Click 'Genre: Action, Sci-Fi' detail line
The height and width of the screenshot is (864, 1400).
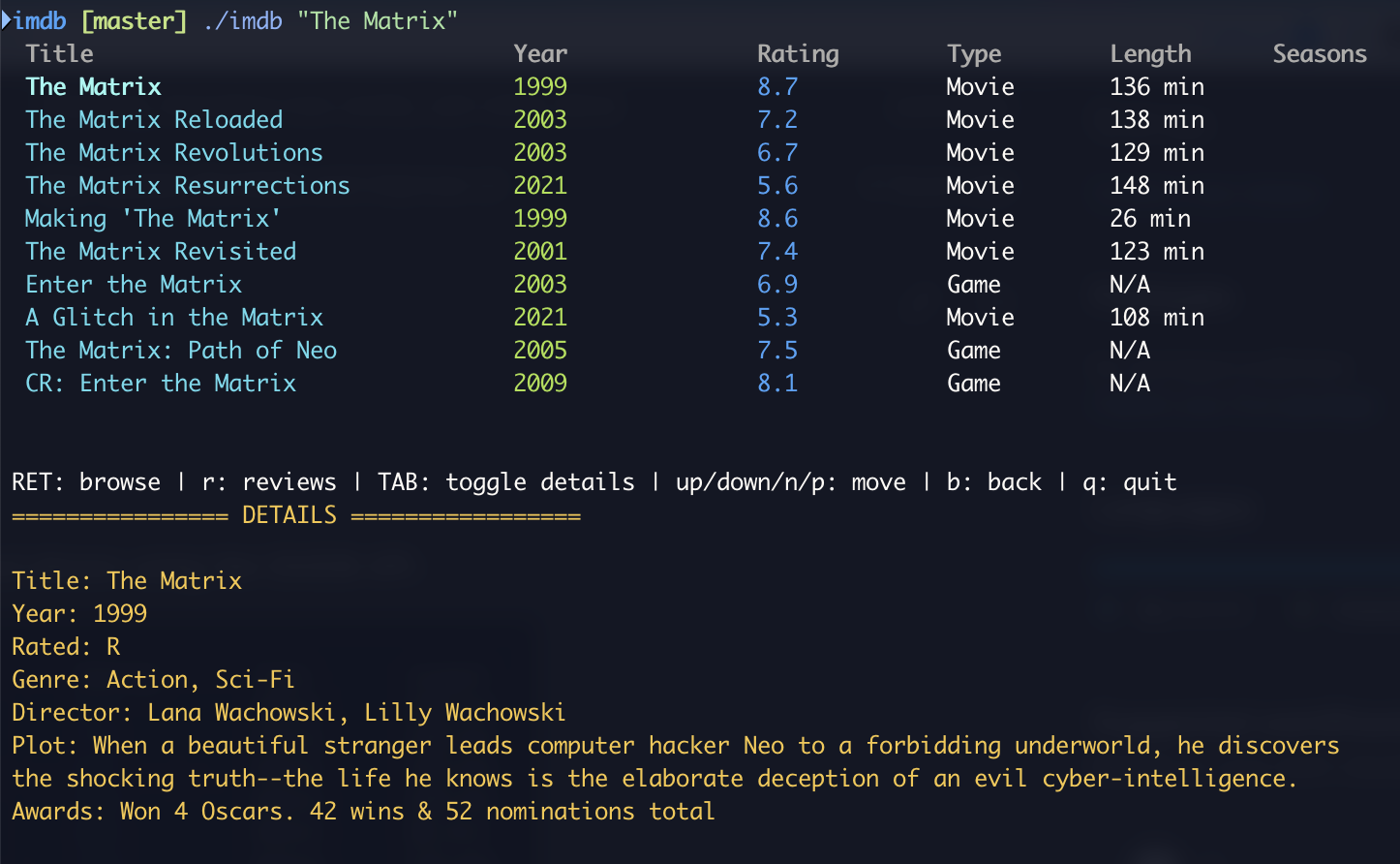coord(153,679)
